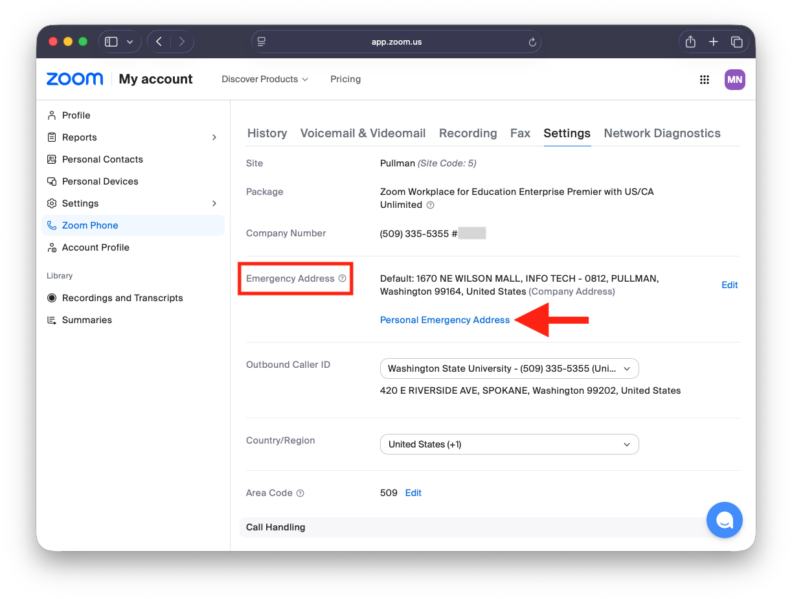Image resolution: width=792 pixels, height=599 pixels.
Task: Open the Personal Emergency Address link
Action: point(444,320)
